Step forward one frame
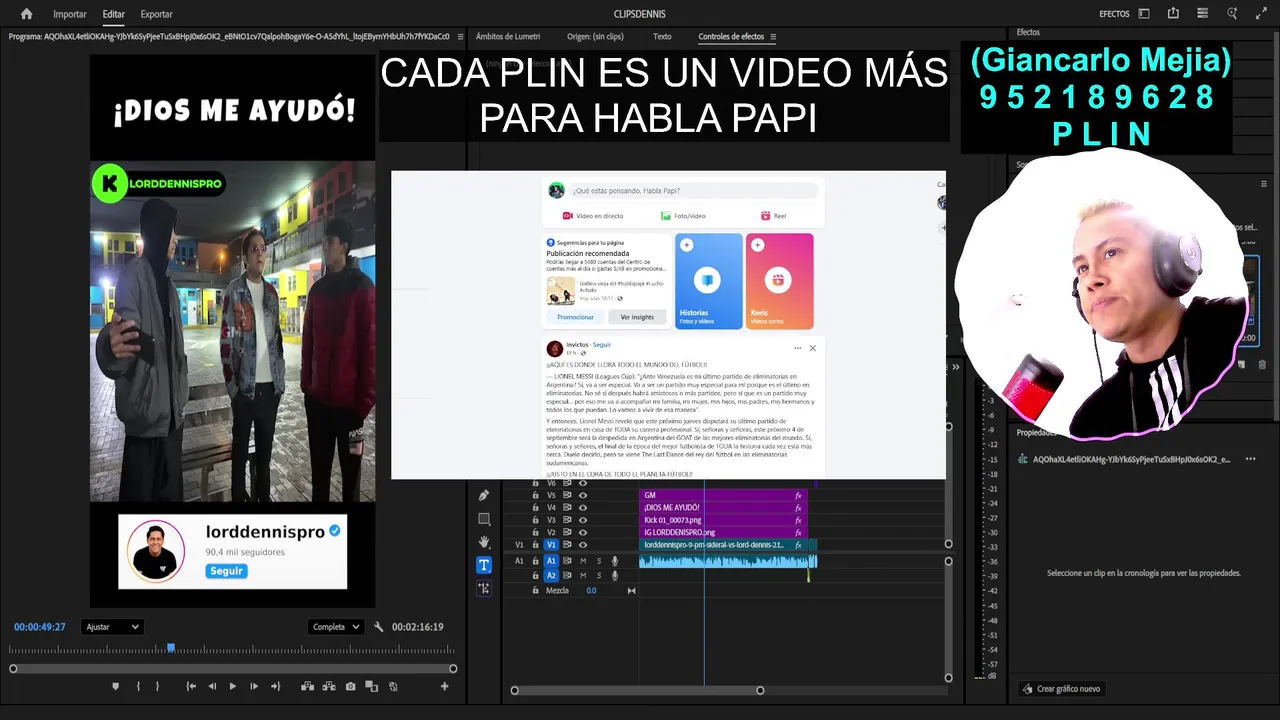1280x720 pixels. pyautogui.click(x=254, y=686)
